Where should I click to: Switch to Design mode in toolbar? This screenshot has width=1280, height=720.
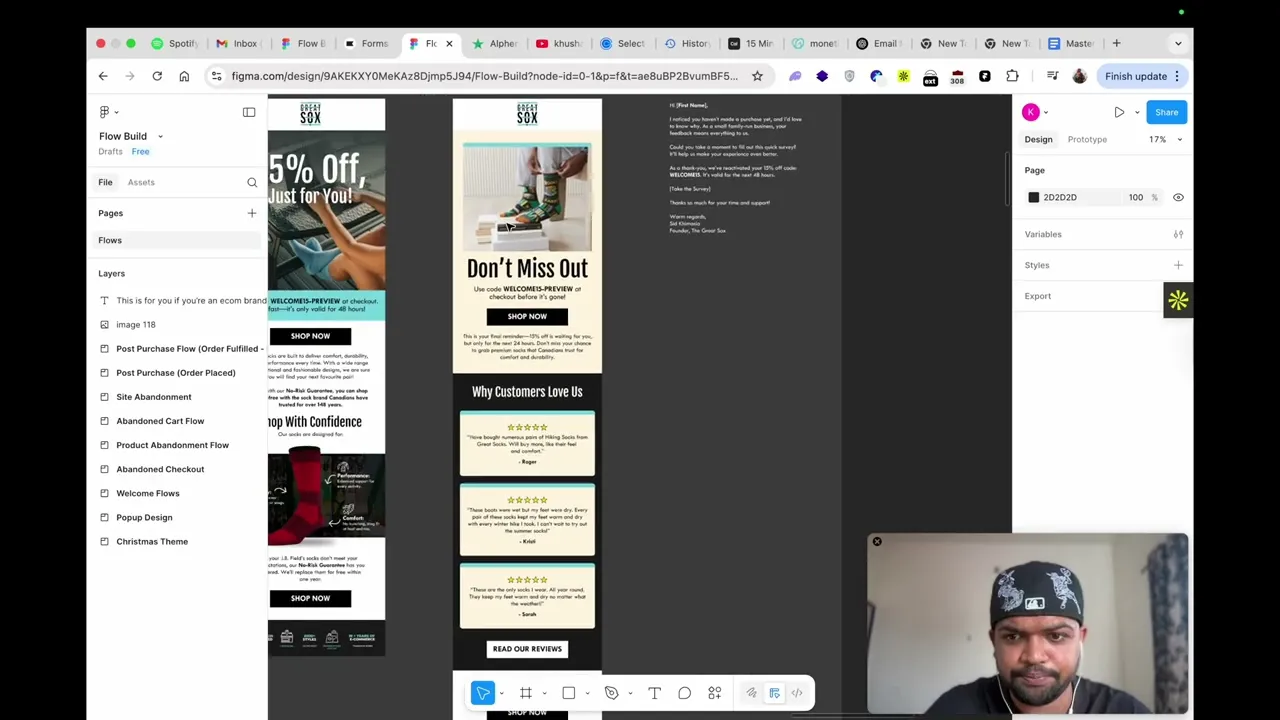[x=774, y=693]
